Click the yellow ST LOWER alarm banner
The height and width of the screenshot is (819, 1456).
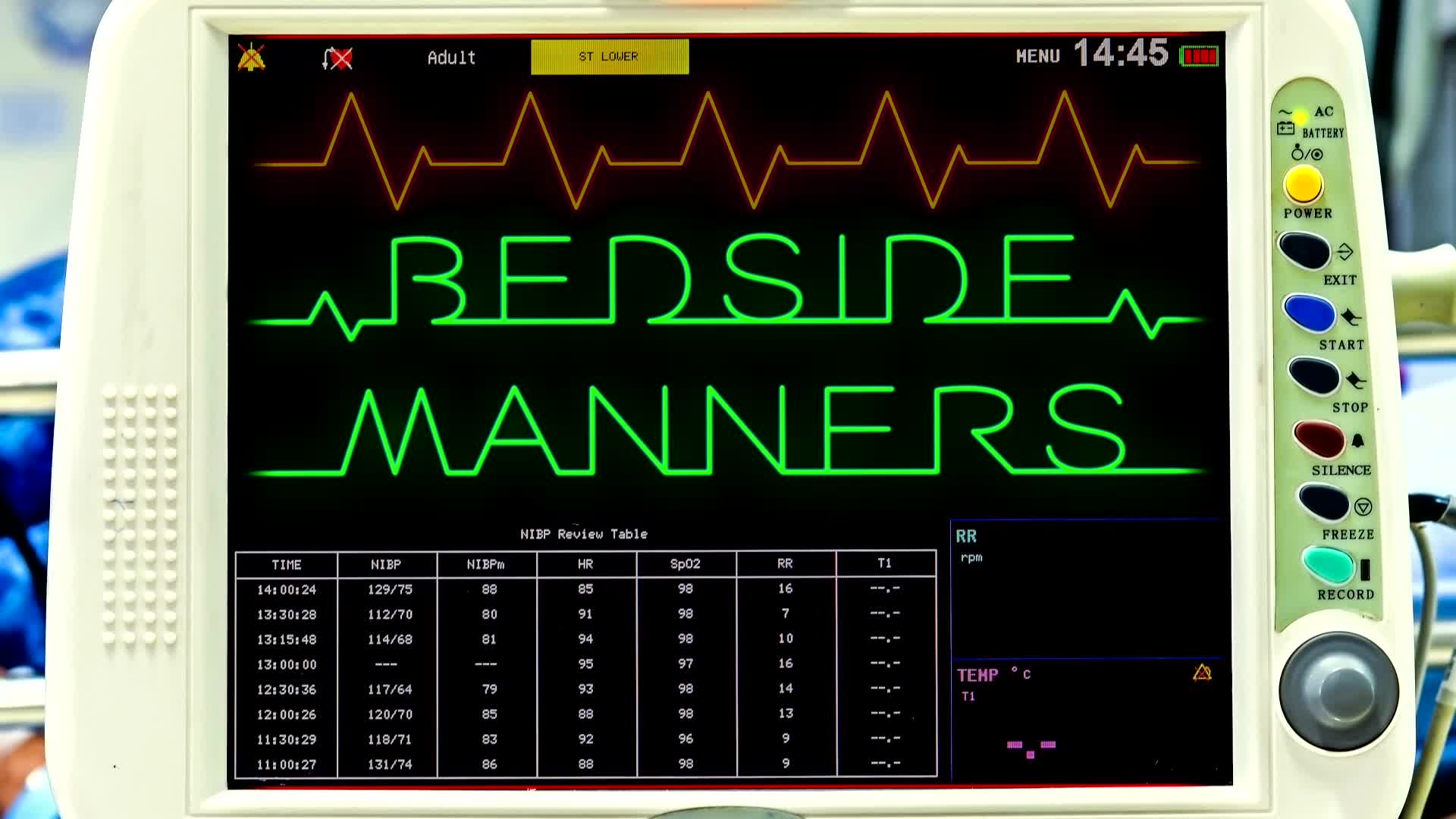pos(610,57)
